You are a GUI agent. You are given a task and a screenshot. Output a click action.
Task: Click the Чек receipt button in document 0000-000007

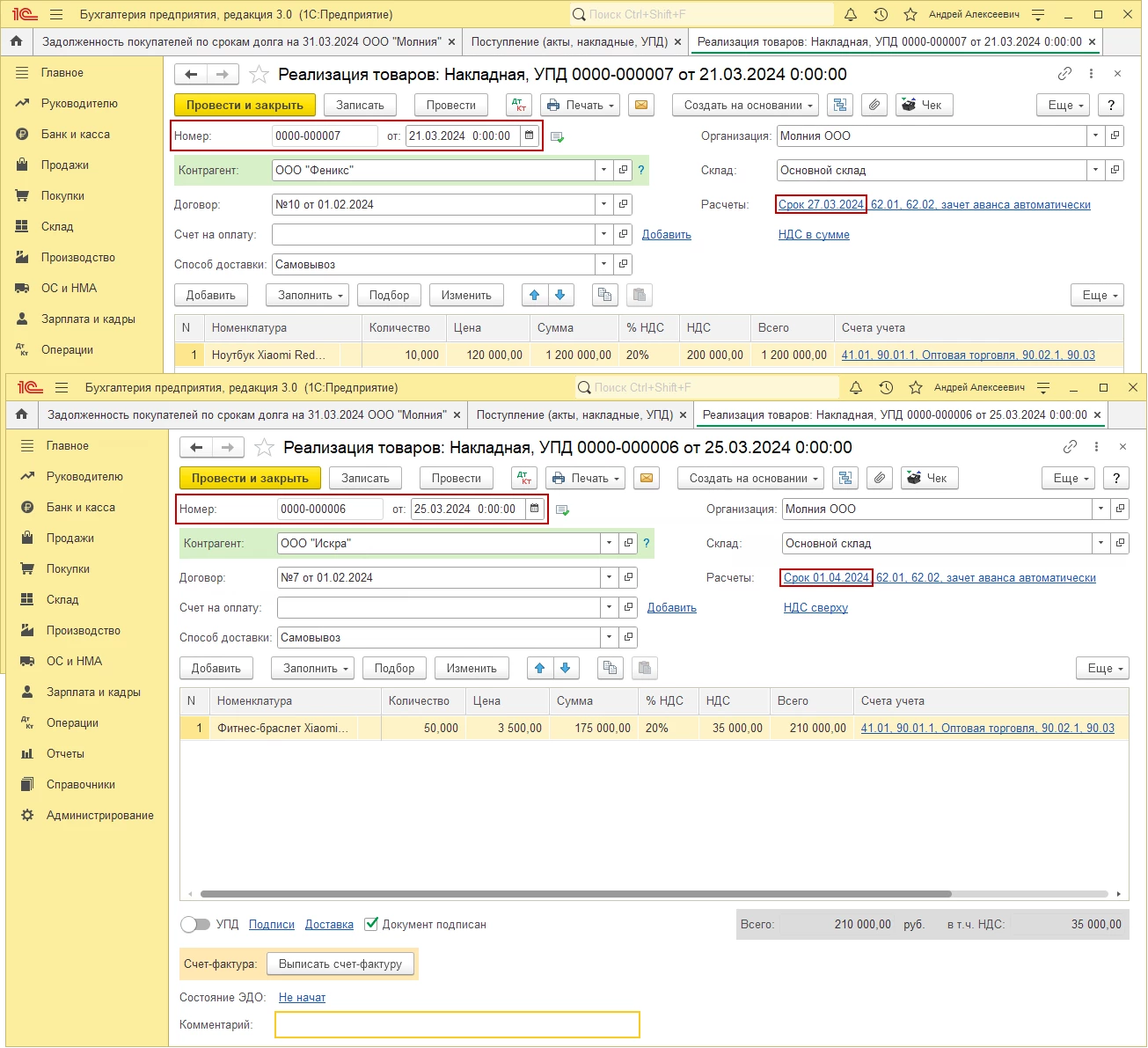921,105
